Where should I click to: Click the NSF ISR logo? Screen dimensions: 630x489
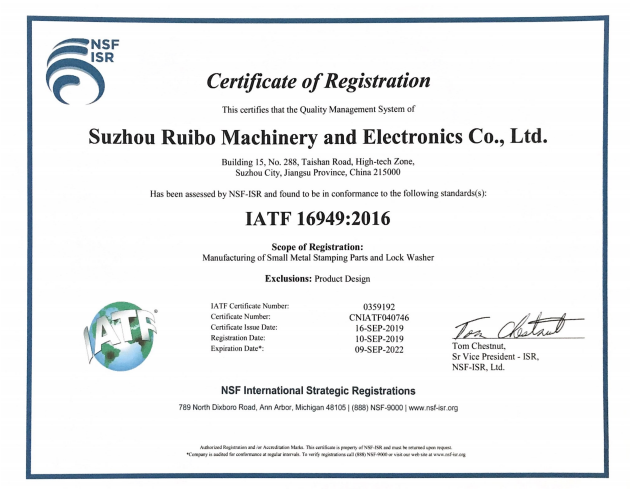click(x=82, y=71)
